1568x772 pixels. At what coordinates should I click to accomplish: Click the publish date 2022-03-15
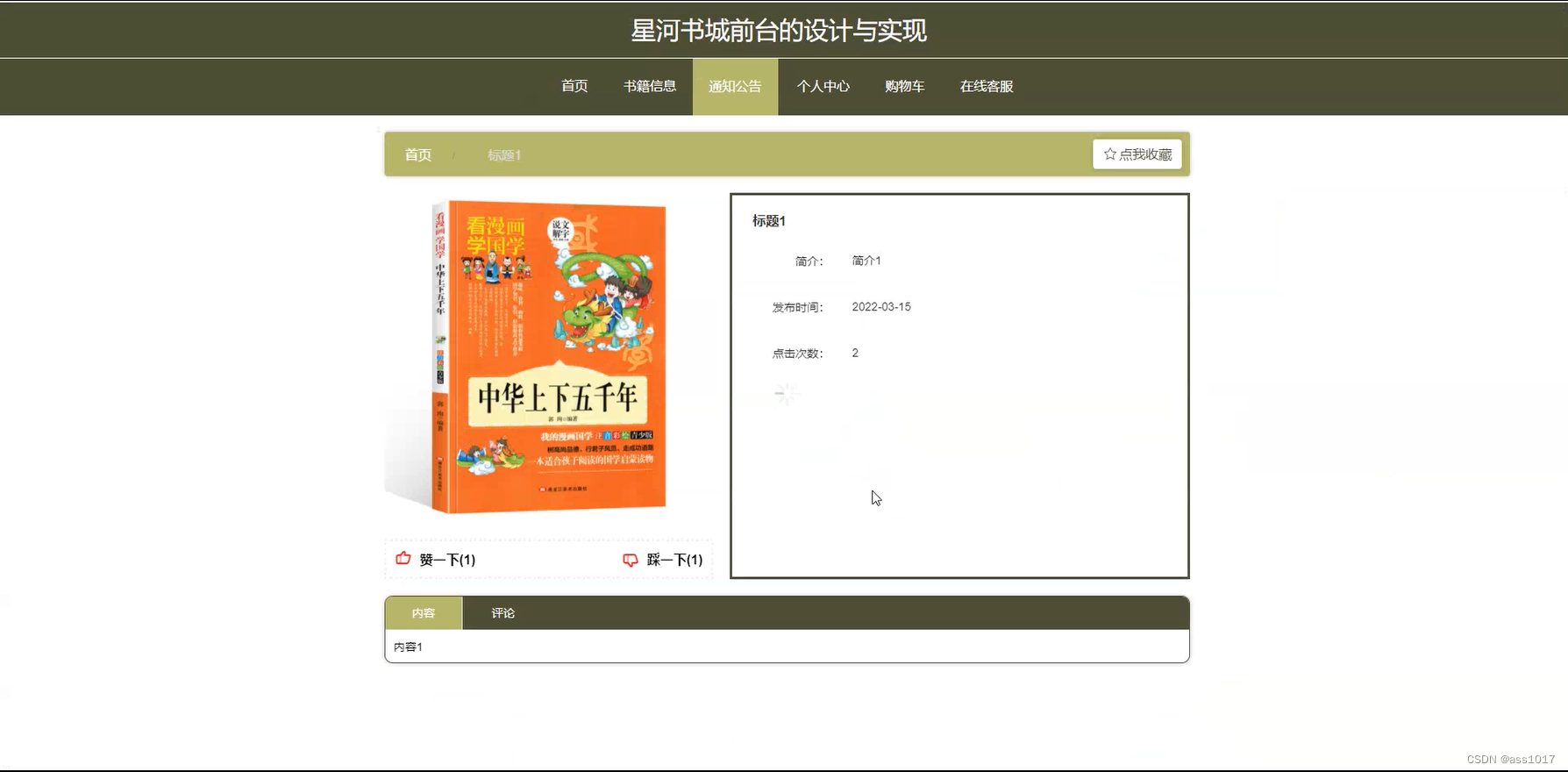point(881,307)
